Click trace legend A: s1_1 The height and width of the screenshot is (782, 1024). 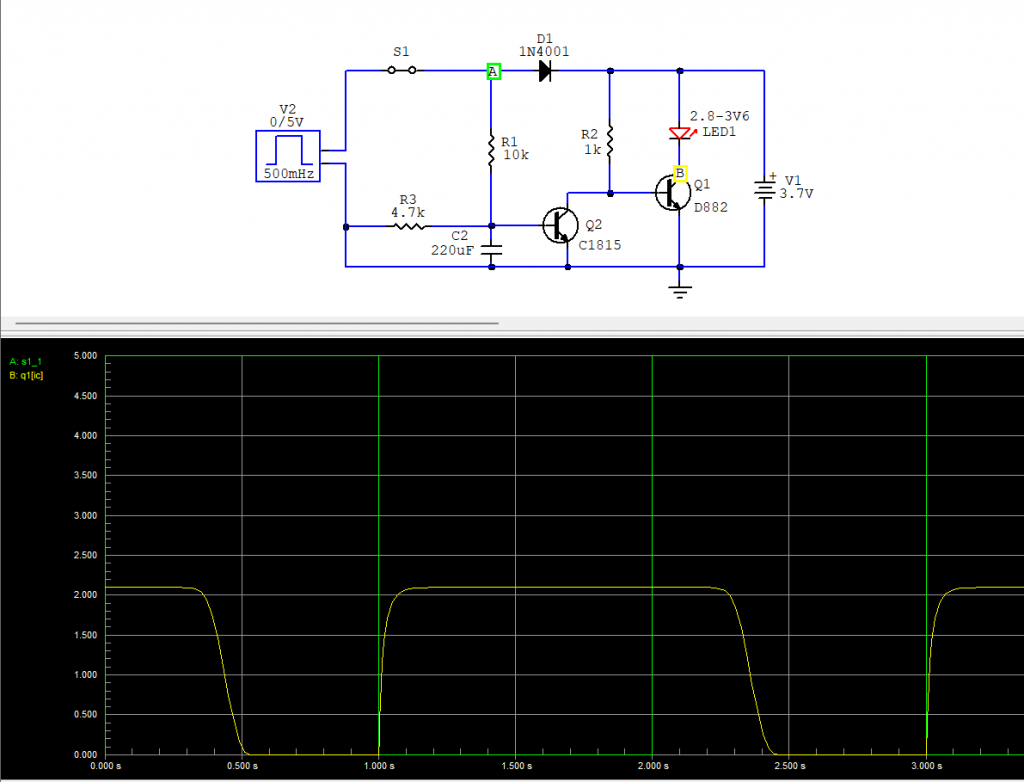25,361
